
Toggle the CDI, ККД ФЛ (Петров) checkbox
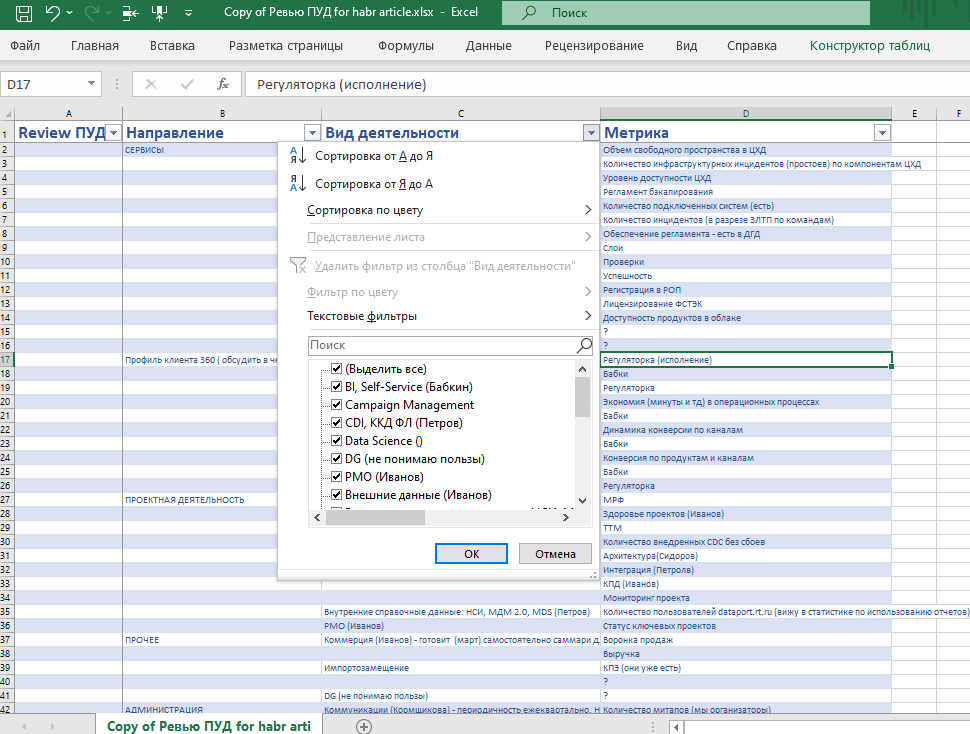(x=337, y=422)
